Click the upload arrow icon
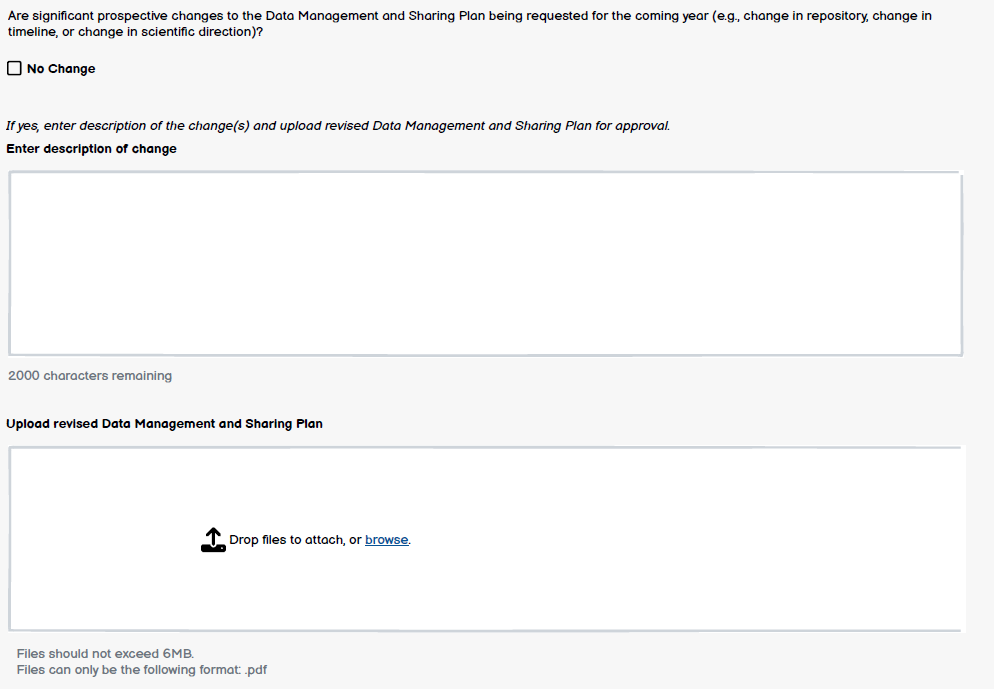994x689 pixels. (x=213, y=540)
